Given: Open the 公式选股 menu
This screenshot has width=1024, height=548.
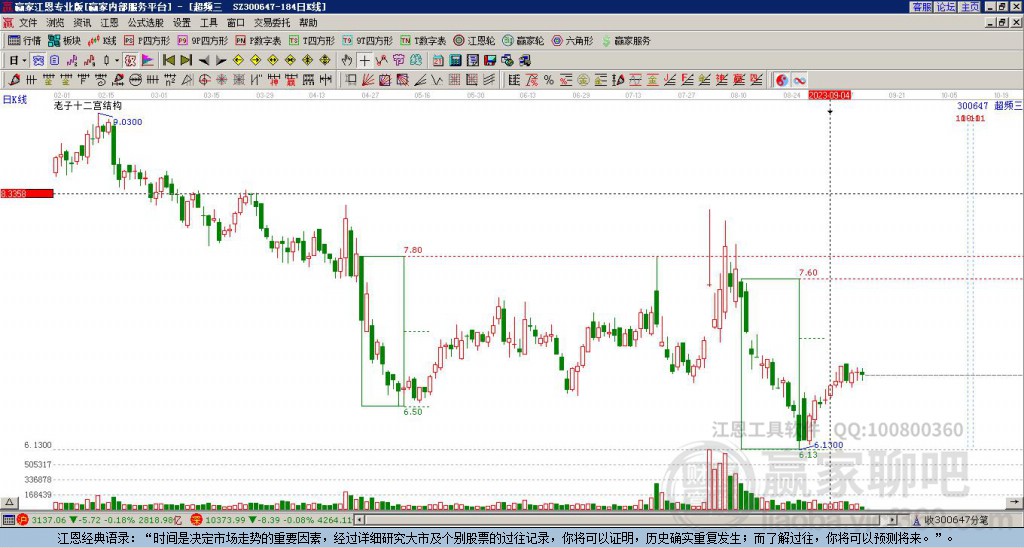Looking at the screenshot, I should tap(146, 22).
